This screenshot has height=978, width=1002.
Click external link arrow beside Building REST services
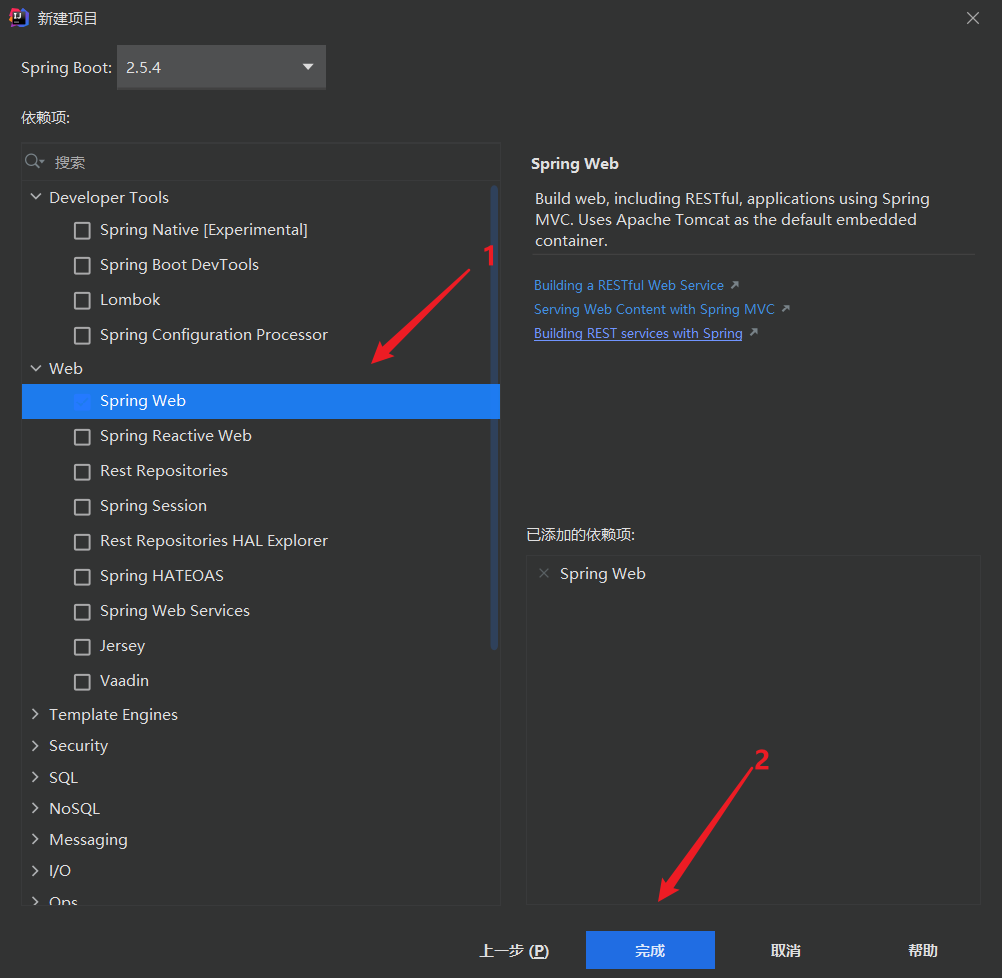coord(754,332)
